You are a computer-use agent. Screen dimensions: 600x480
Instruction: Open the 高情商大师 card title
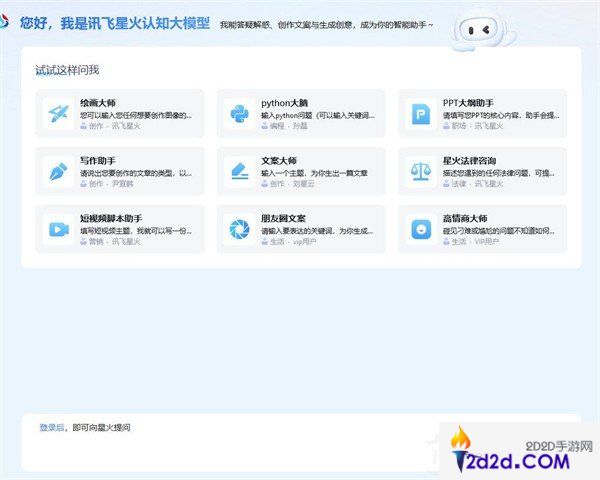point(465,218)
